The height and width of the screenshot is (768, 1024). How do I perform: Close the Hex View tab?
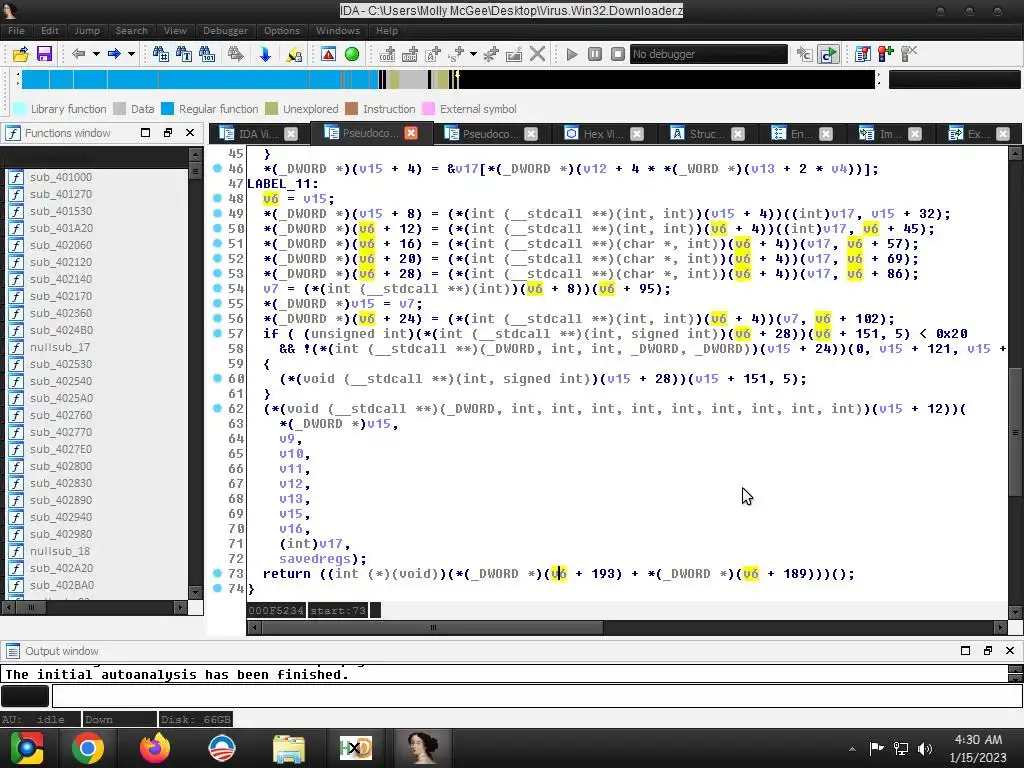637,134
